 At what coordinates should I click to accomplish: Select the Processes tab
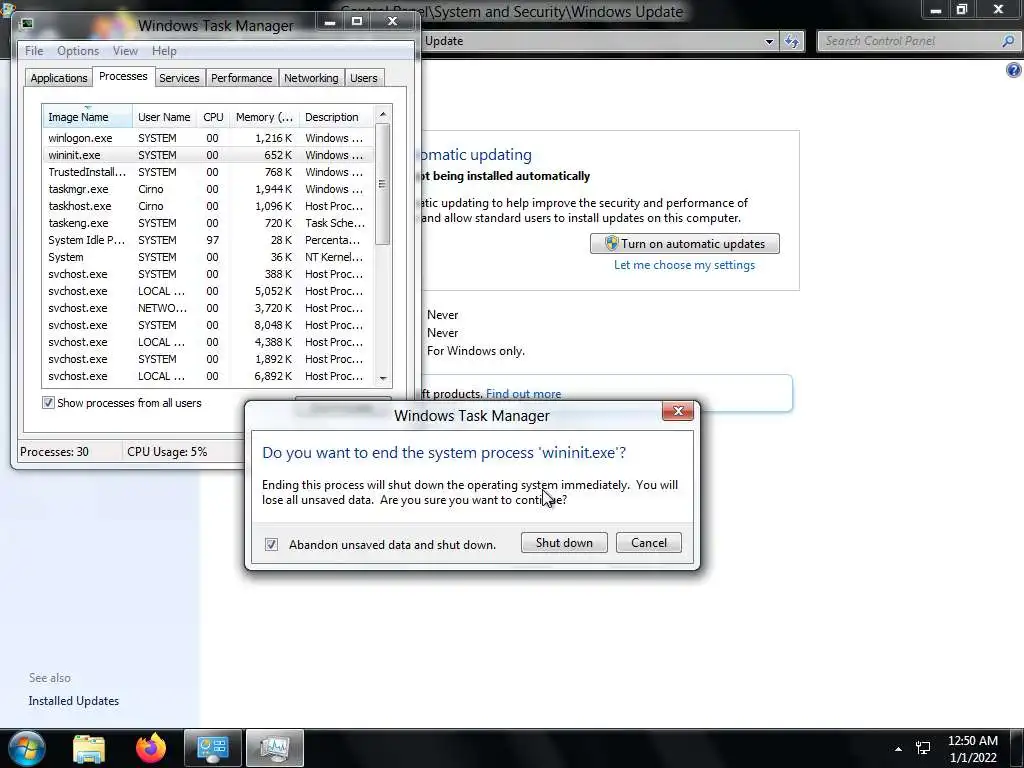123,76
